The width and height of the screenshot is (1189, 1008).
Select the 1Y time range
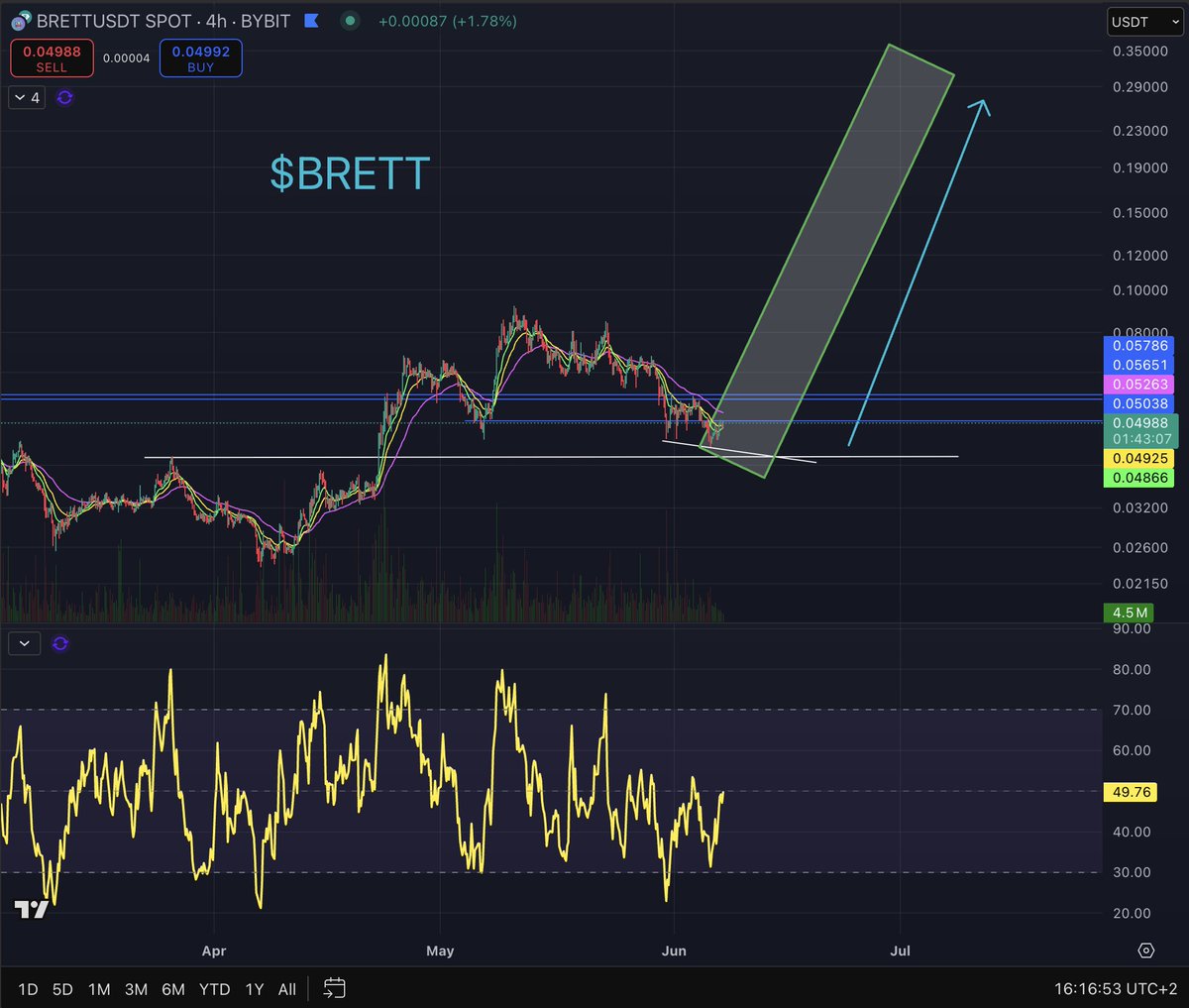(255, 989)
